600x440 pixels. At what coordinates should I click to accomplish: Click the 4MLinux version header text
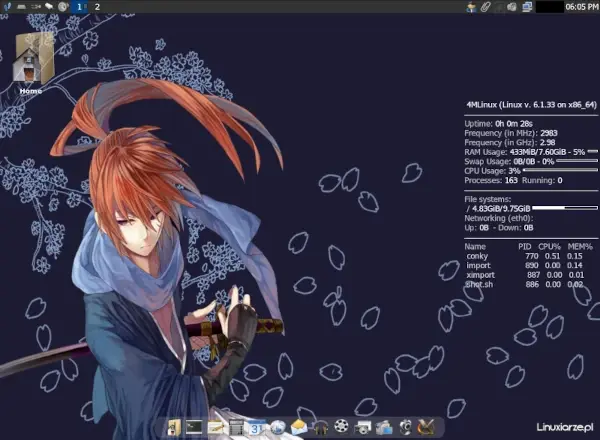[x=531, y=105]
